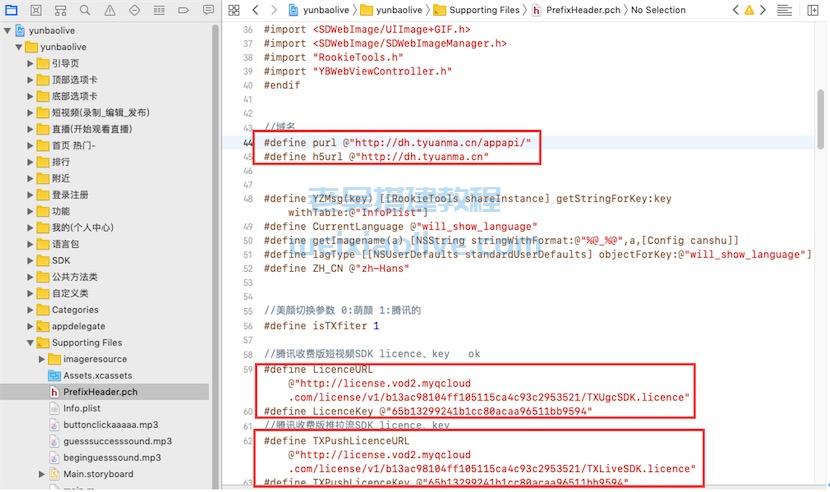830x492 pixels.
Task: Open the Test navigator diamond icon
Action: tap(134, 10)
